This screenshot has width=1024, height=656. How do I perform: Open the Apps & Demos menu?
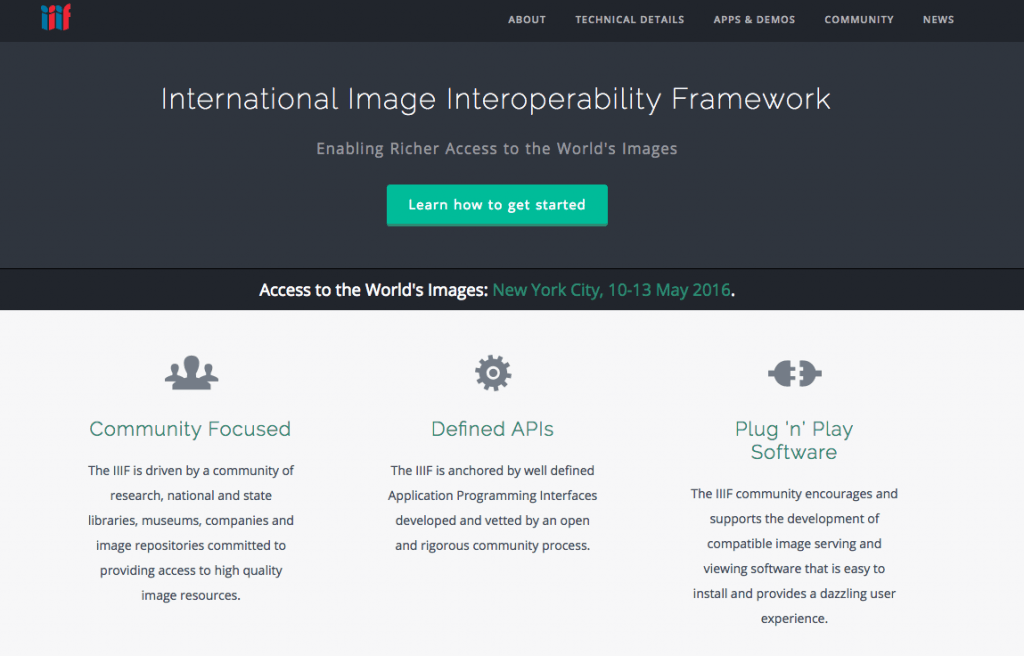pos(754,20)
